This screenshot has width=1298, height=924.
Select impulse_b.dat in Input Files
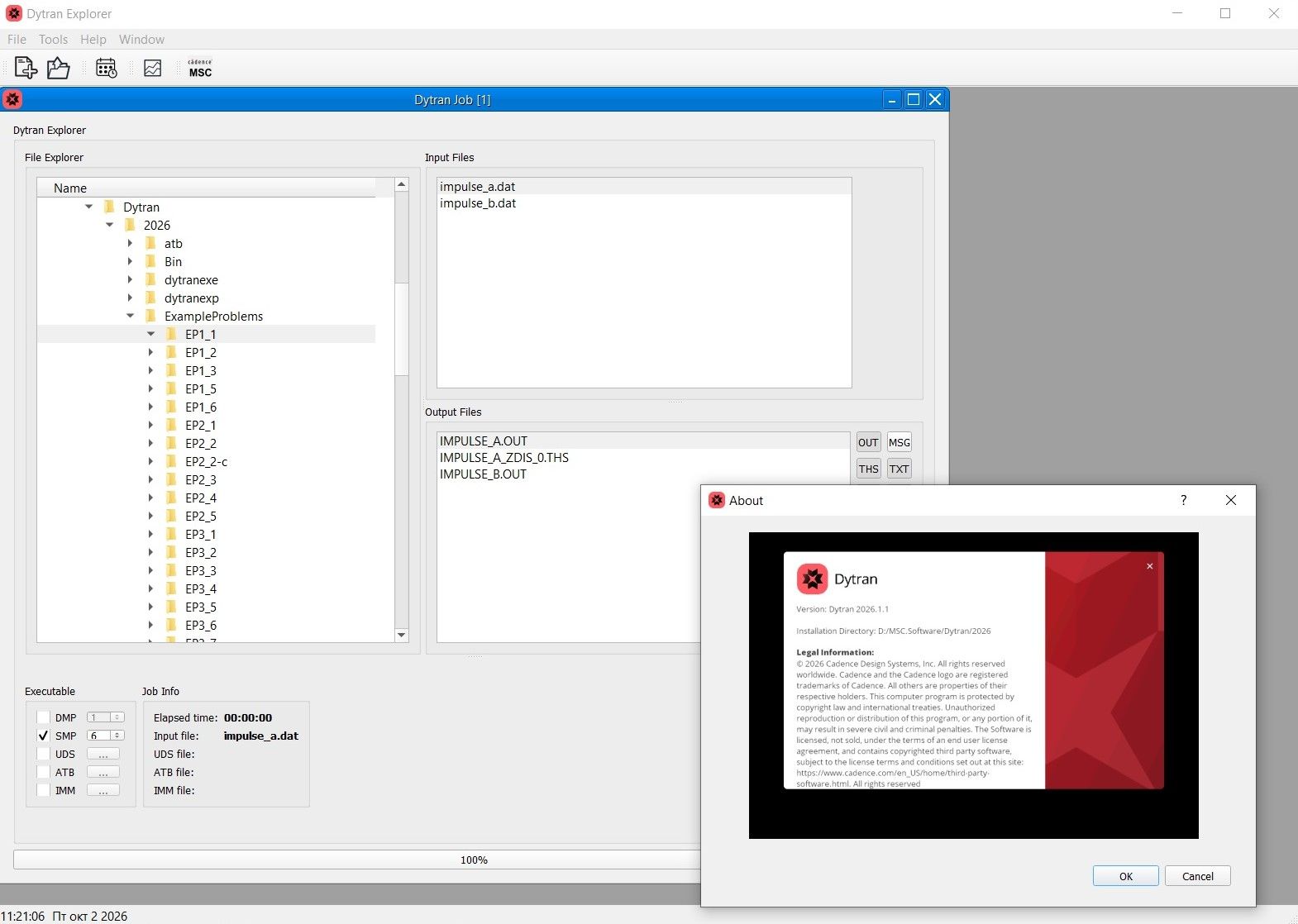644,203
